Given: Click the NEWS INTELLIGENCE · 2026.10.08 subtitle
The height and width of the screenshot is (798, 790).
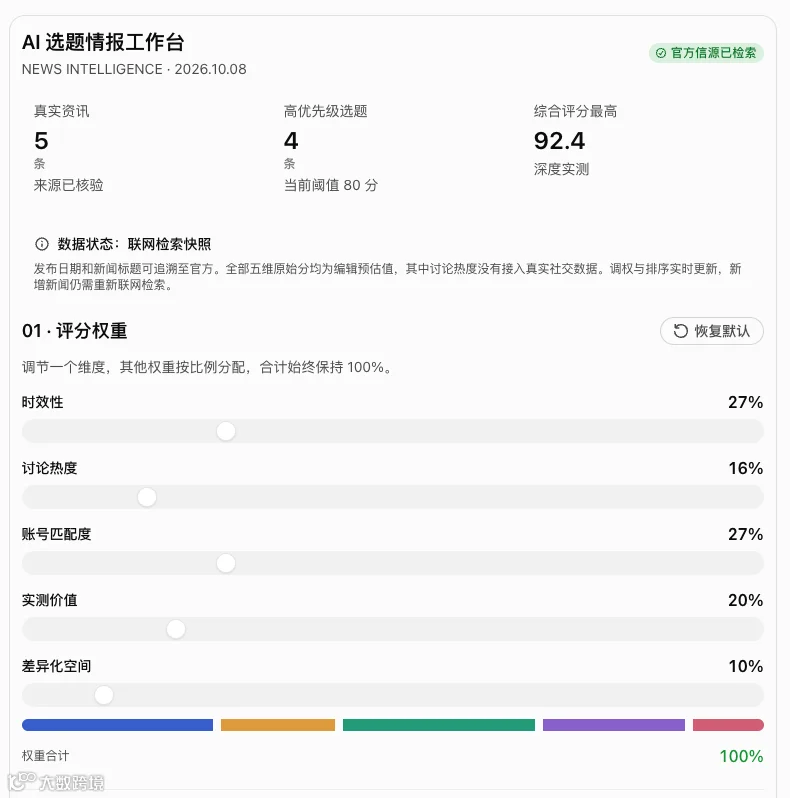Looking at the screenshot, I should 134,69.
